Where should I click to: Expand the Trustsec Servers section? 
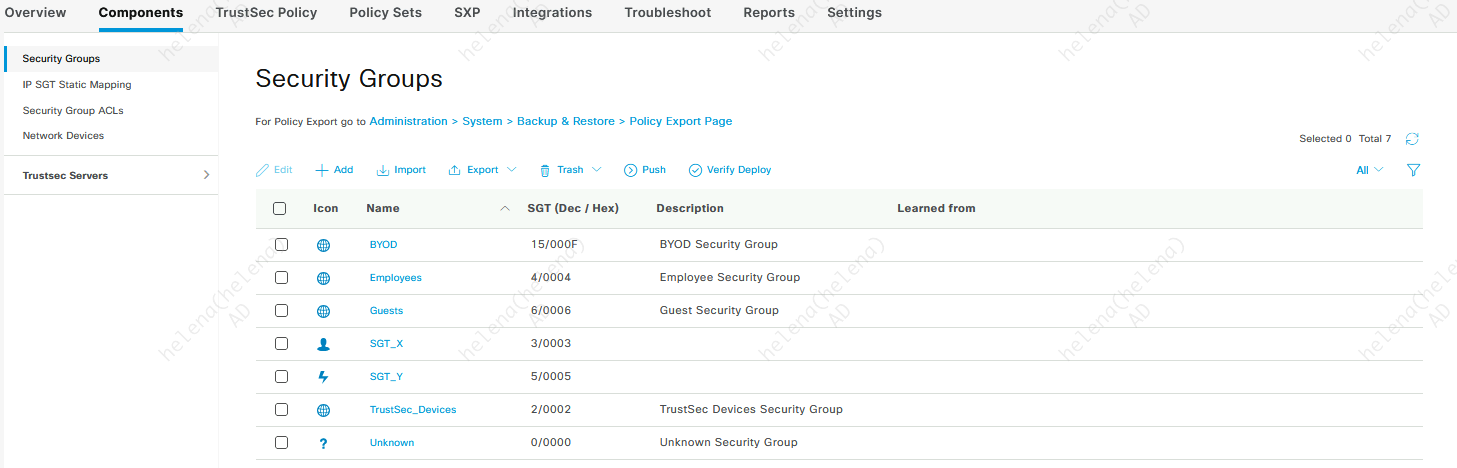pyautogui.click(x=206, y=175)
